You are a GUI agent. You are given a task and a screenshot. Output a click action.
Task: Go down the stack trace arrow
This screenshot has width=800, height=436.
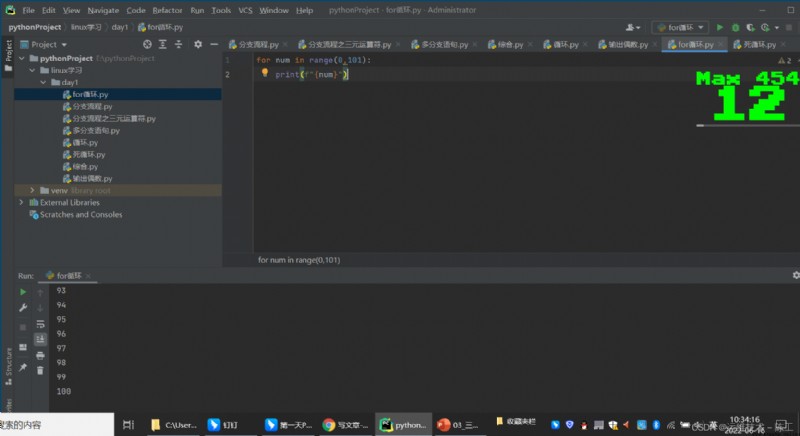[x=40, y=307]
